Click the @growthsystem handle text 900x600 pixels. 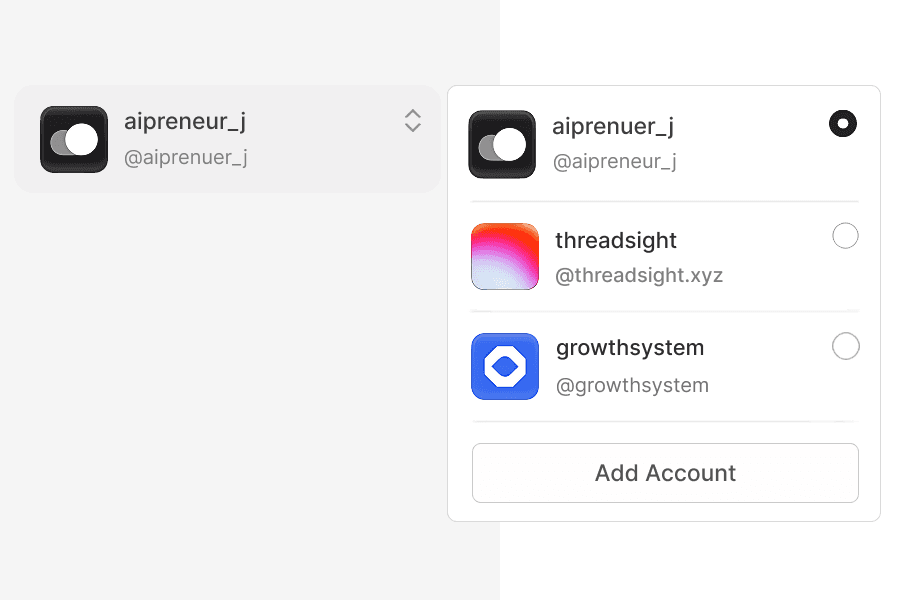tap(632, 385)
